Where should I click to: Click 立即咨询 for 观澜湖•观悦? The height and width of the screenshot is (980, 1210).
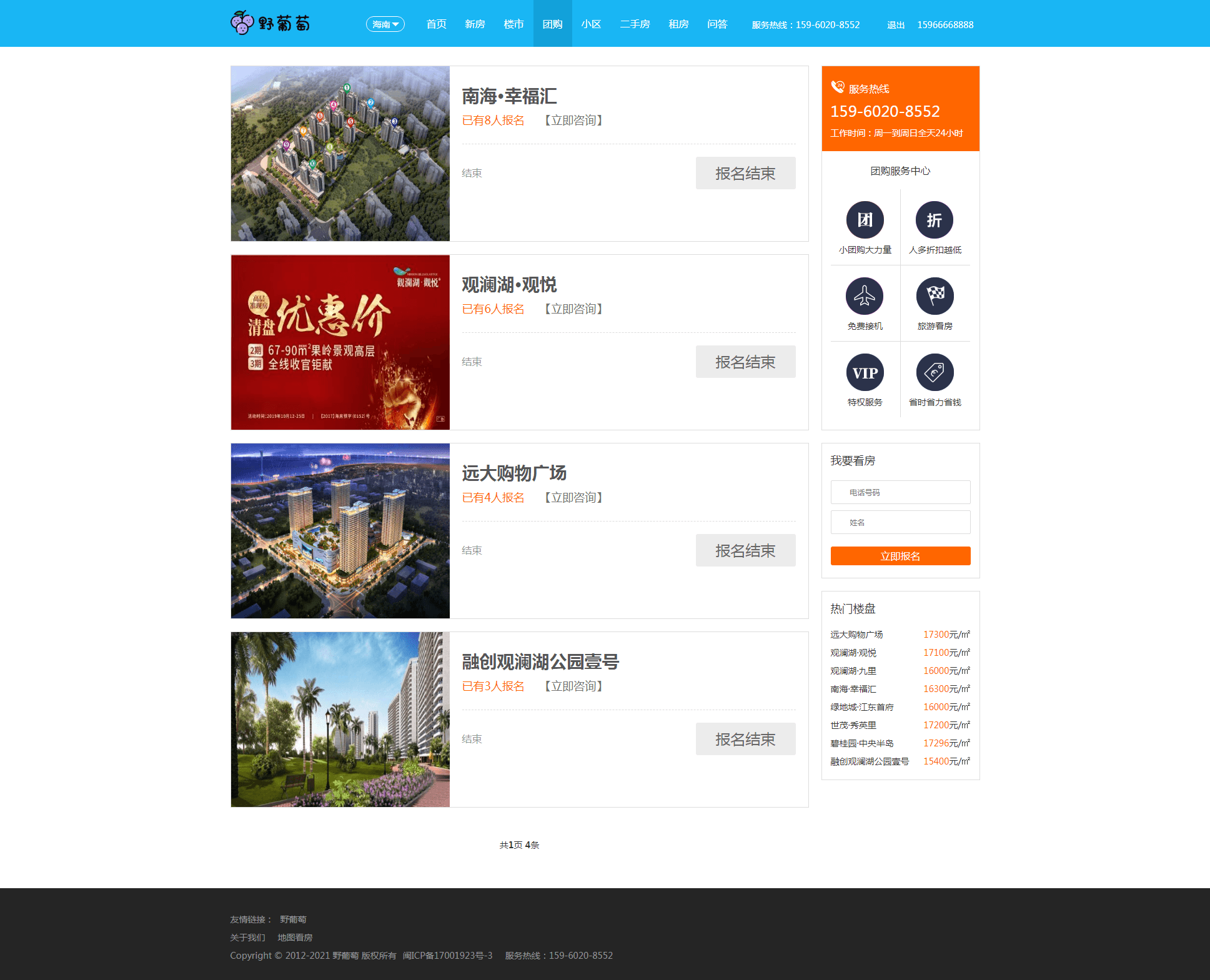coord(573,309)
